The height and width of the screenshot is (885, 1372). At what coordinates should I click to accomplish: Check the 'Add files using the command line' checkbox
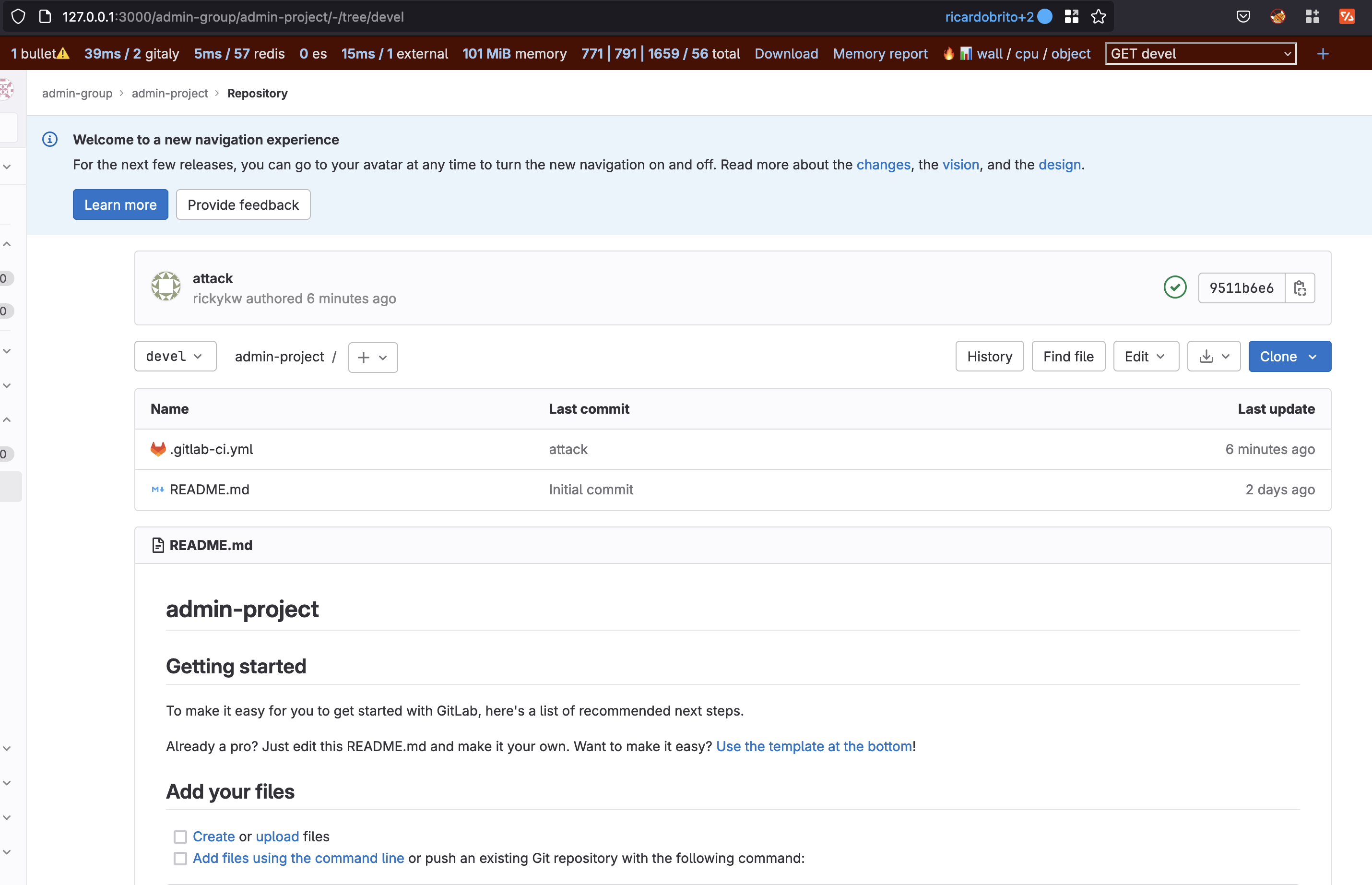click(180, 859)
